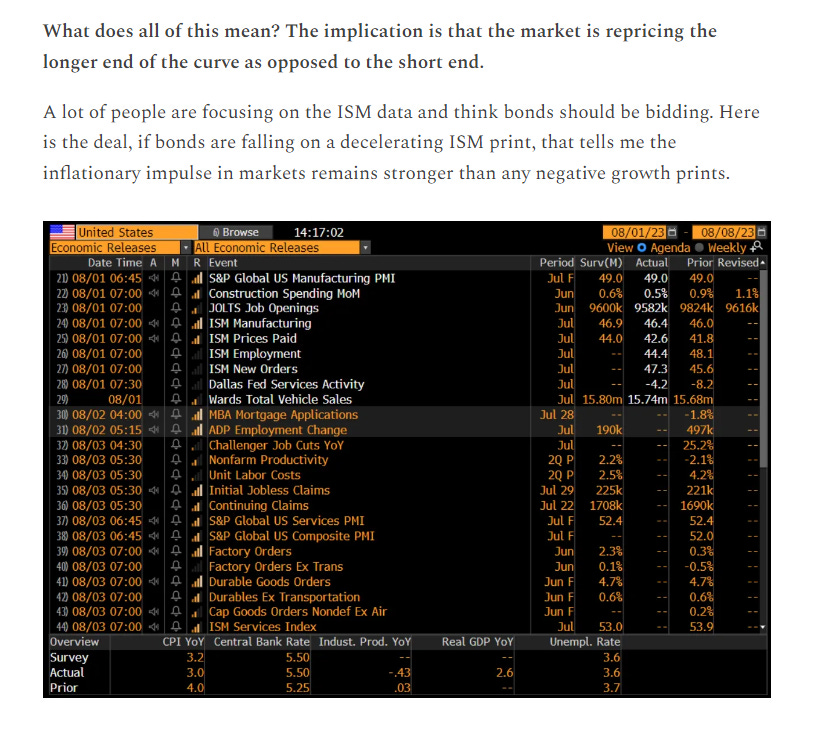The height and width of the screenshot is (731, 834).
Task: Open calendar icon beside 08/01/23 start date
Action: 672,232
